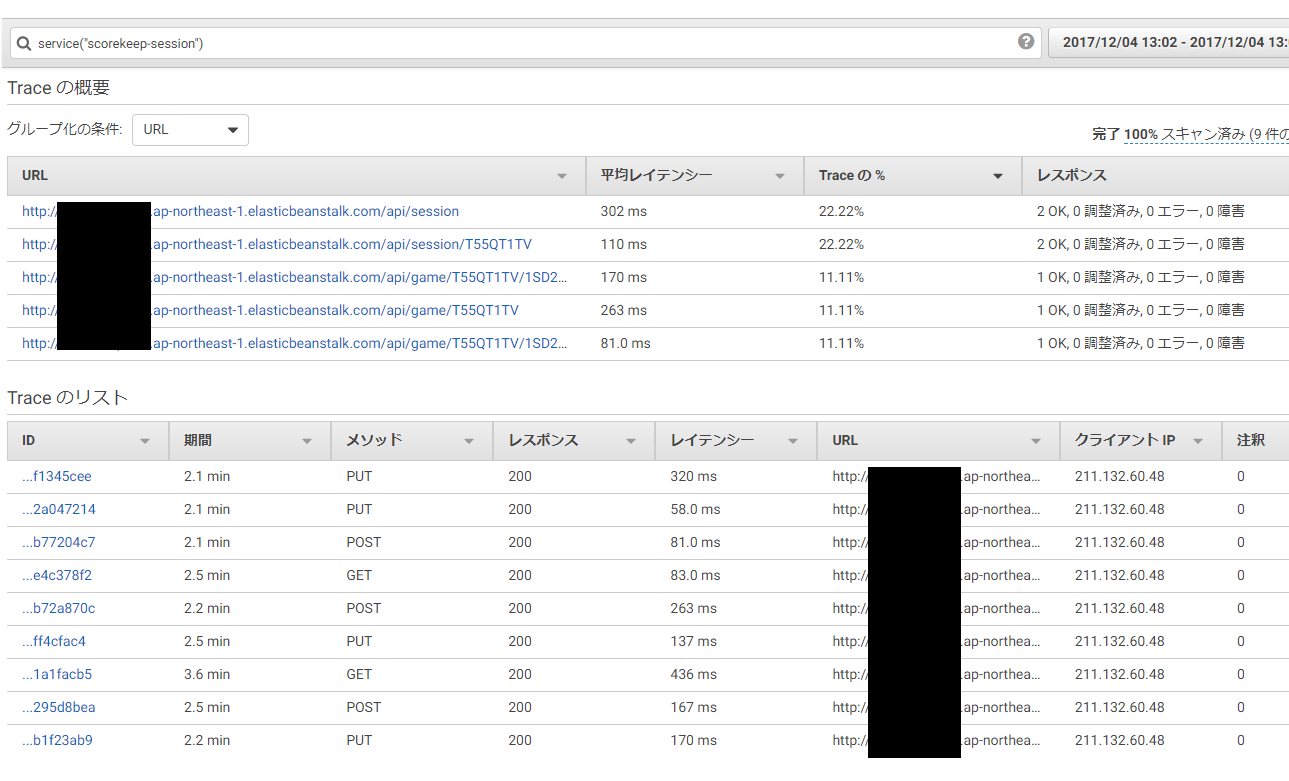This screenshot has width=1289, height=781.
Task: Select the POST method cell for ...b77204c7
Action: 364,542
